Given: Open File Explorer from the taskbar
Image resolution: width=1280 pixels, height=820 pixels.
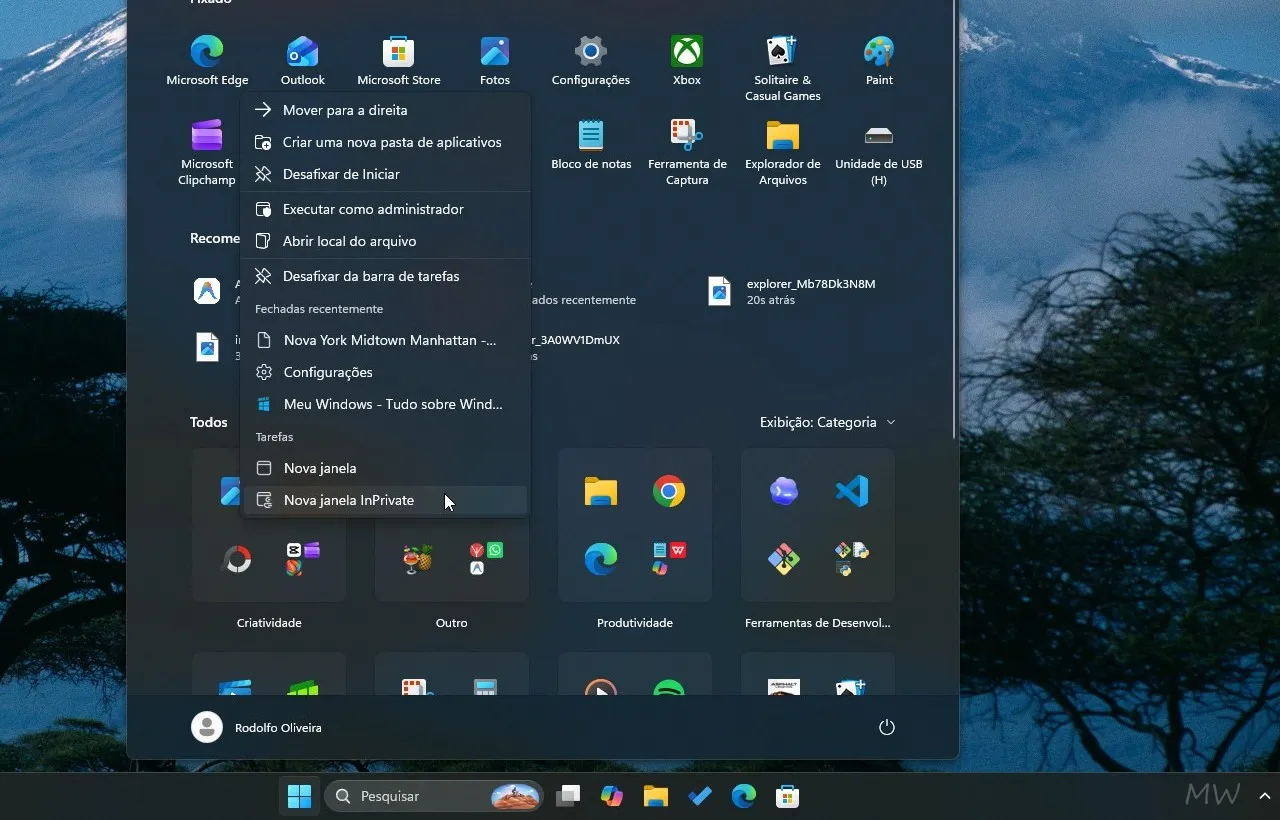Looking at the screenshot, I should point(656,796).
